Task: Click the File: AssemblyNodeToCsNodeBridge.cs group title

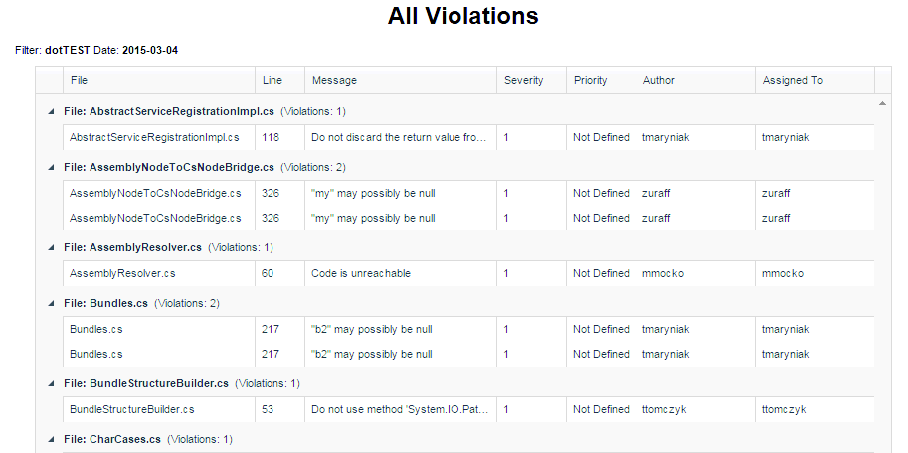Action: 169,167
